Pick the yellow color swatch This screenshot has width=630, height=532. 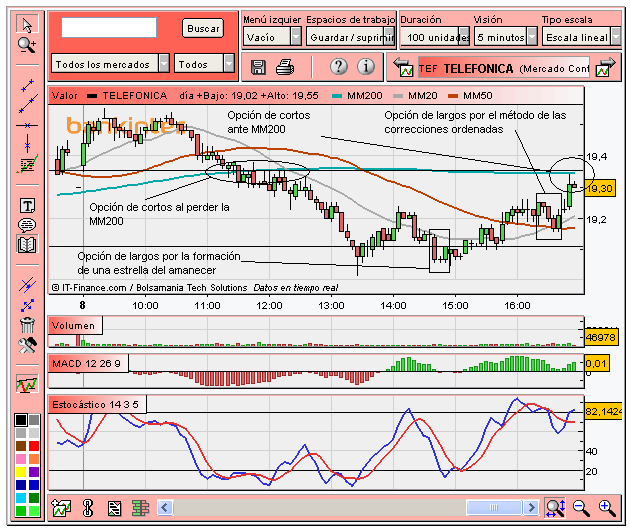(21, 472)
